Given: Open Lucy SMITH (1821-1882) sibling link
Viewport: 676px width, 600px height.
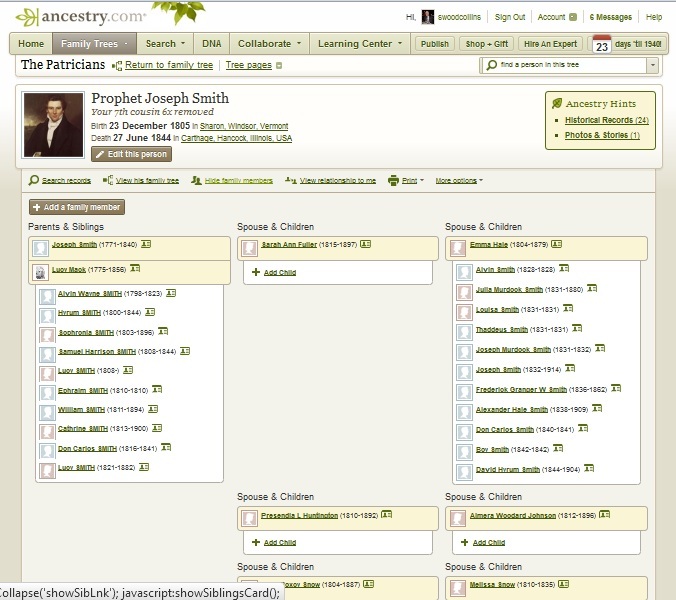Looking at the screenshot, I should coord(76,467).
